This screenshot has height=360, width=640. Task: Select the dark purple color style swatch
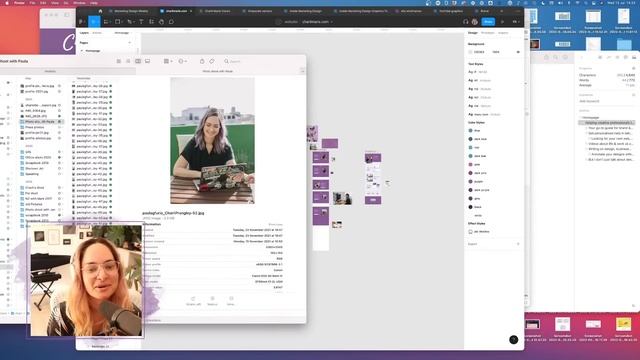[470, 190]
